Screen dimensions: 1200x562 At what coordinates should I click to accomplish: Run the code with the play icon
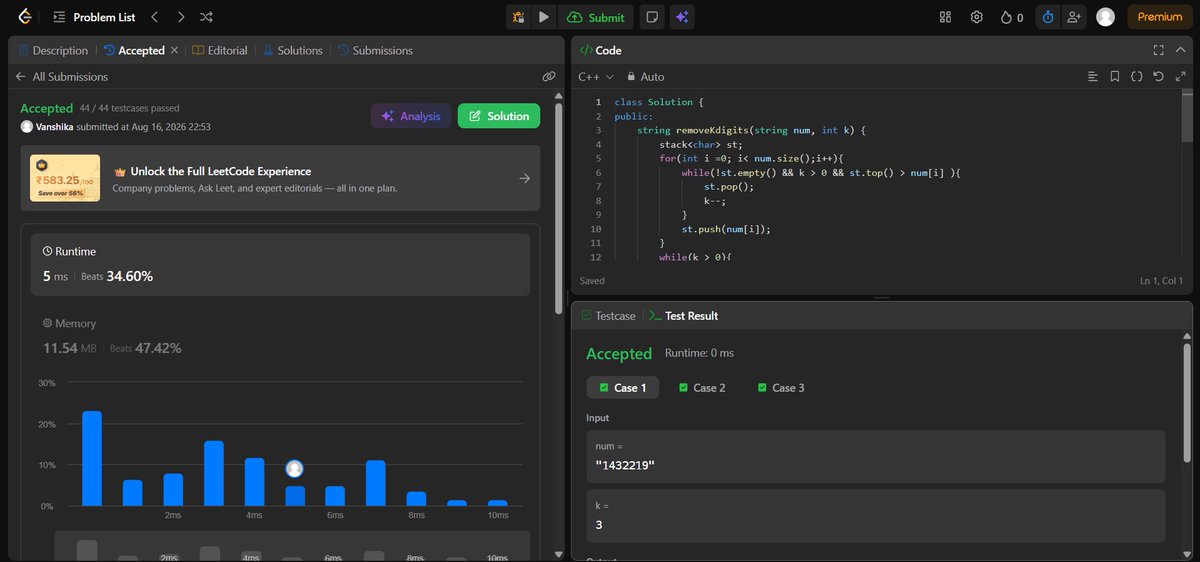(x=544, y=17)
